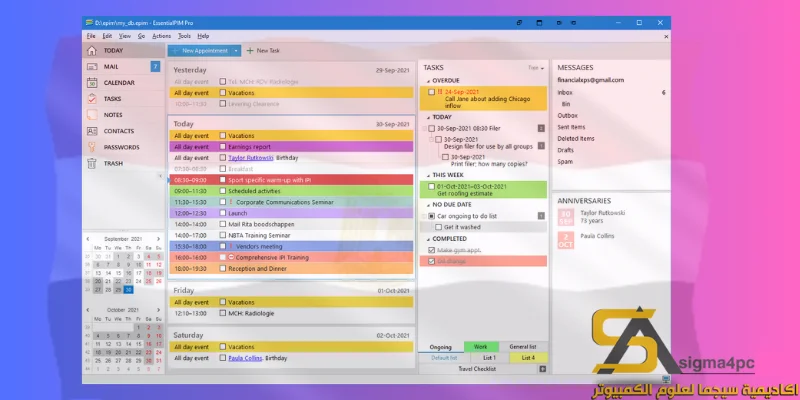Click previous arrow of October 2021 mini calendar

click(x=88, y=310)
